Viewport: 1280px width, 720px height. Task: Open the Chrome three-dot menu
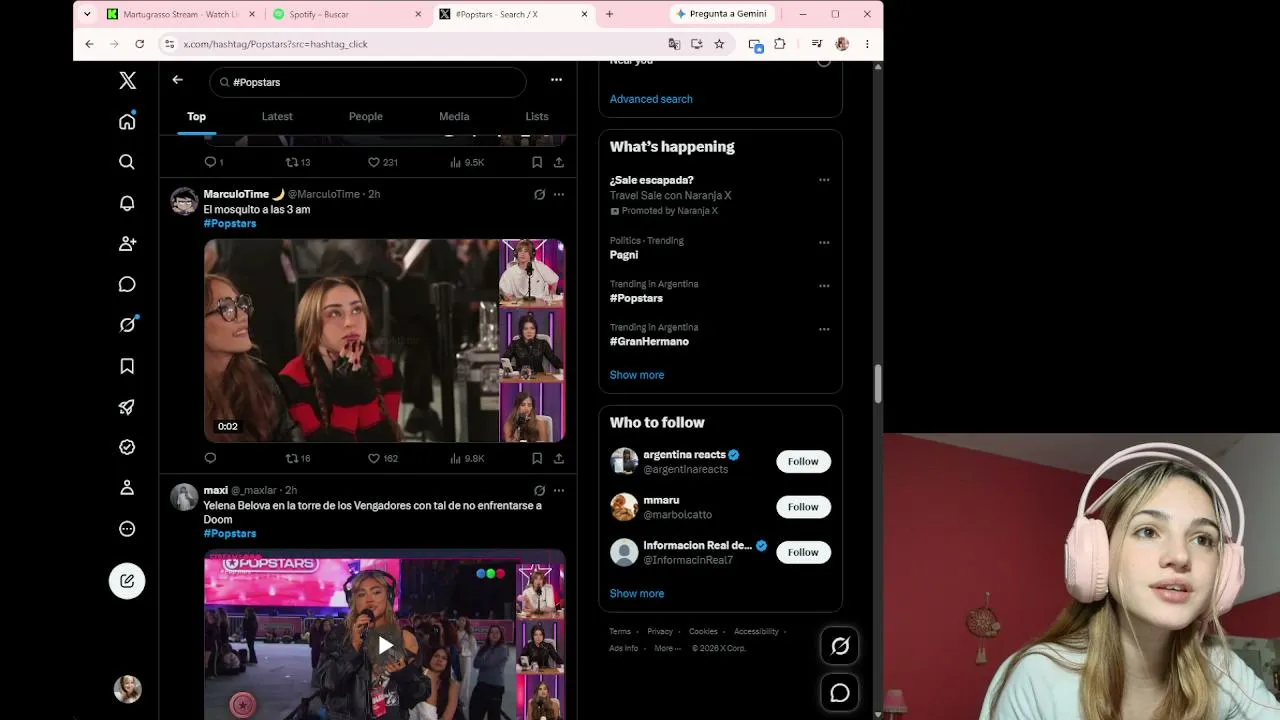(x=867, y=44)
